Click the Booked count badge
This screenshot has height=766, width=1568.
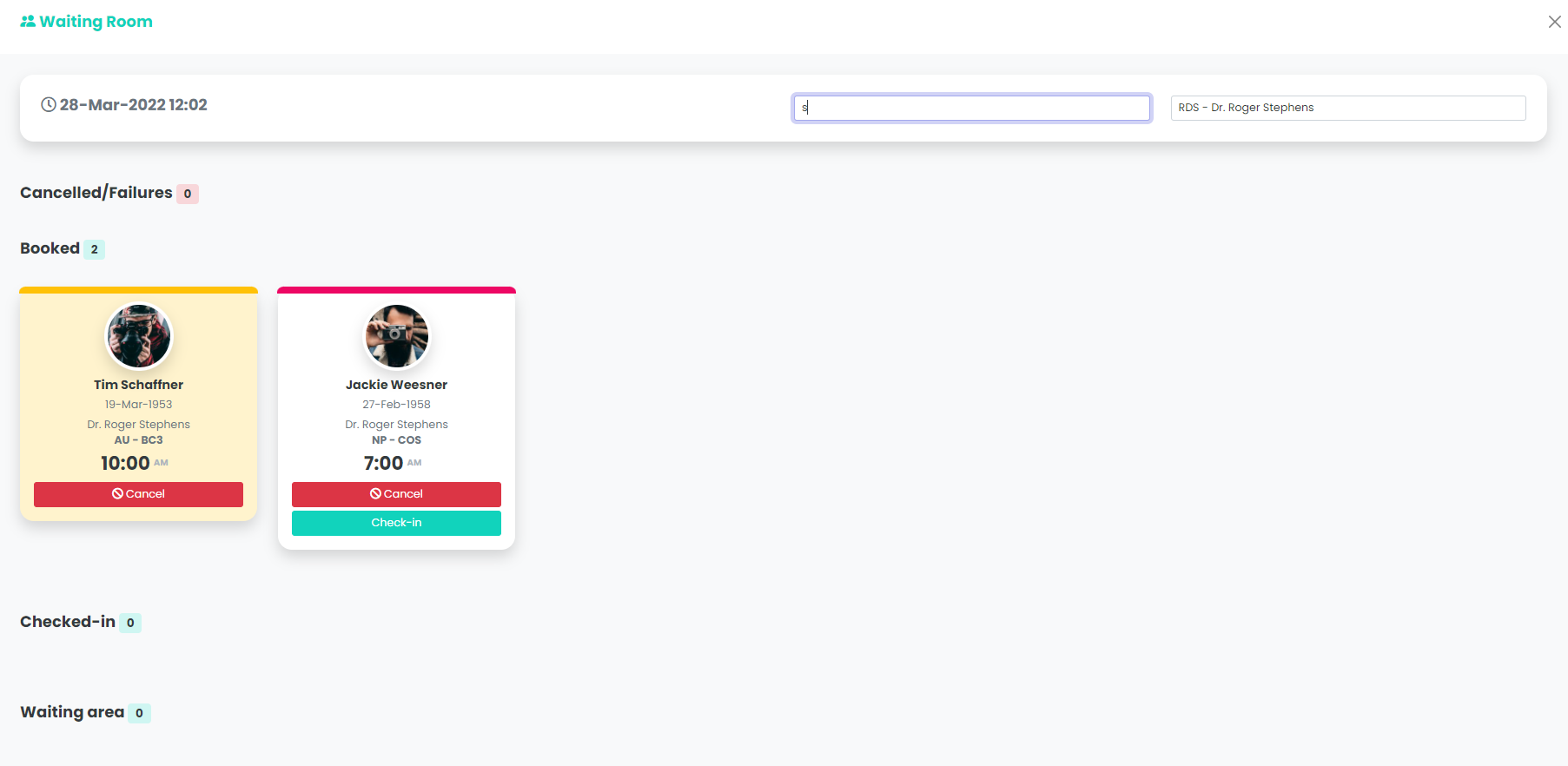95,249
